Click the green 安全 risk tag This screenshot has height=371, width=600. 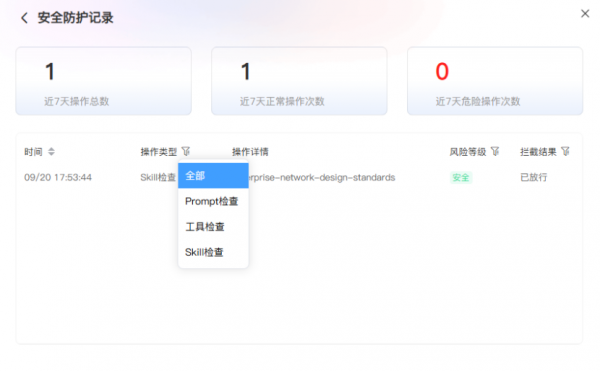[x=461, y=177]
